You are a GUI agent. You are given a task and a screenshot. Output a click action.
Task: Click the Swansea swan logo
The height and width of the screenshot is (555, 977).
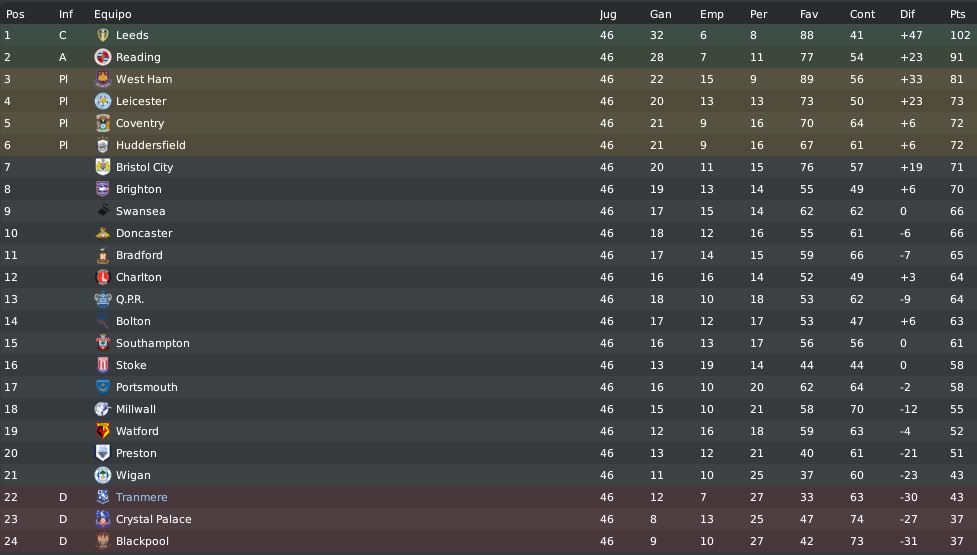point(103,211)
